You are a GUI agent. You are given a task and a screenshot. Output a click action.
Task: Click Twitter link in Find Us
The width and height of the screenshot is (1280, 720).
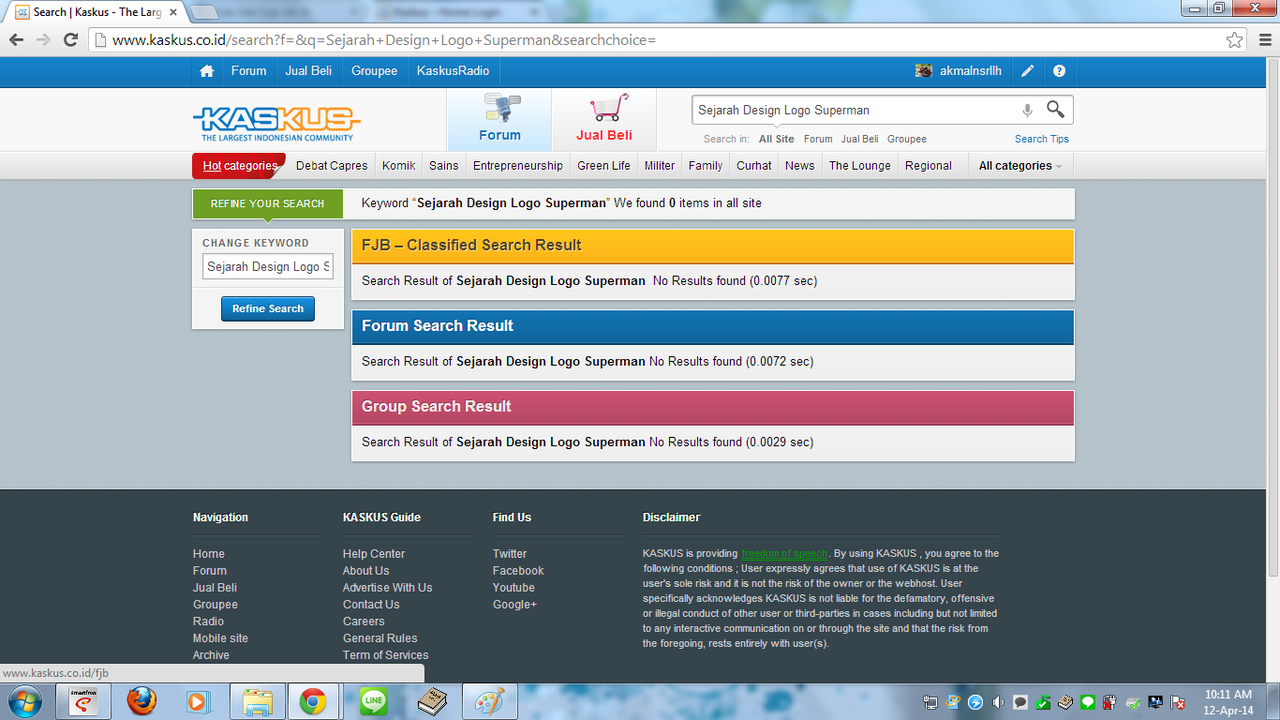510,554
